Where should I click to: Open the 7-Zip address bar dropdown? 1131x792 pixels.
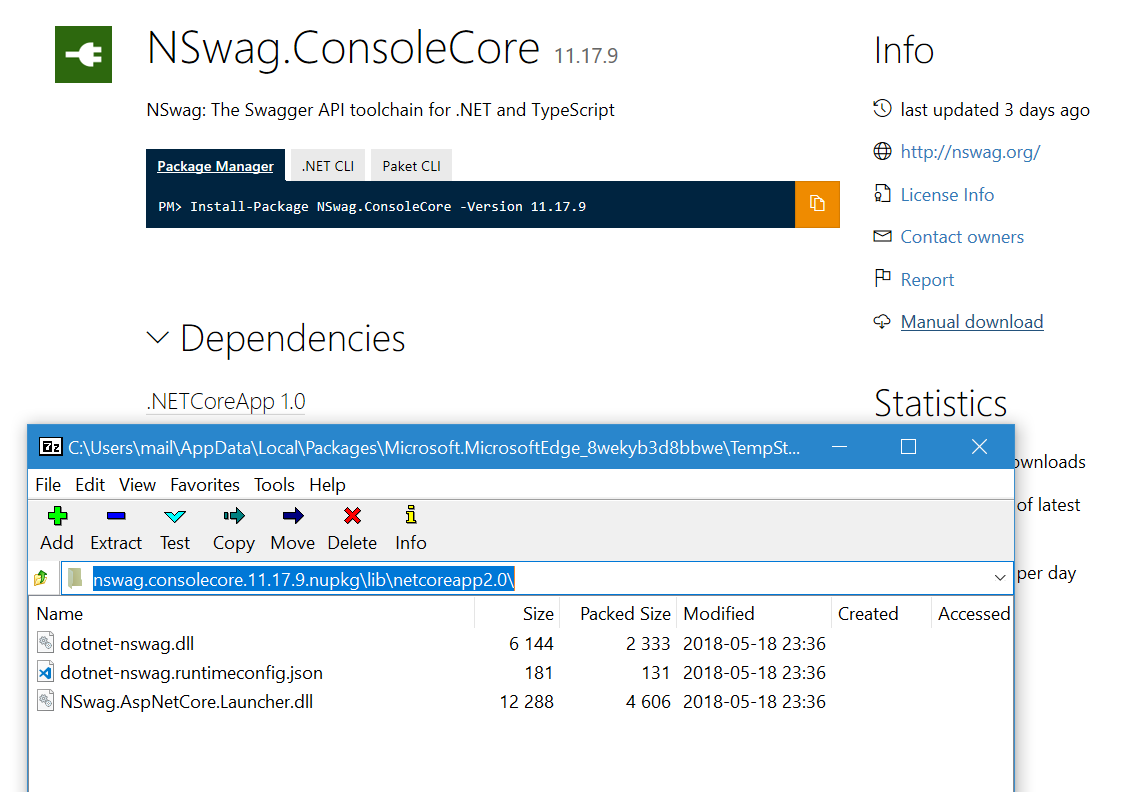click(999, 576)
